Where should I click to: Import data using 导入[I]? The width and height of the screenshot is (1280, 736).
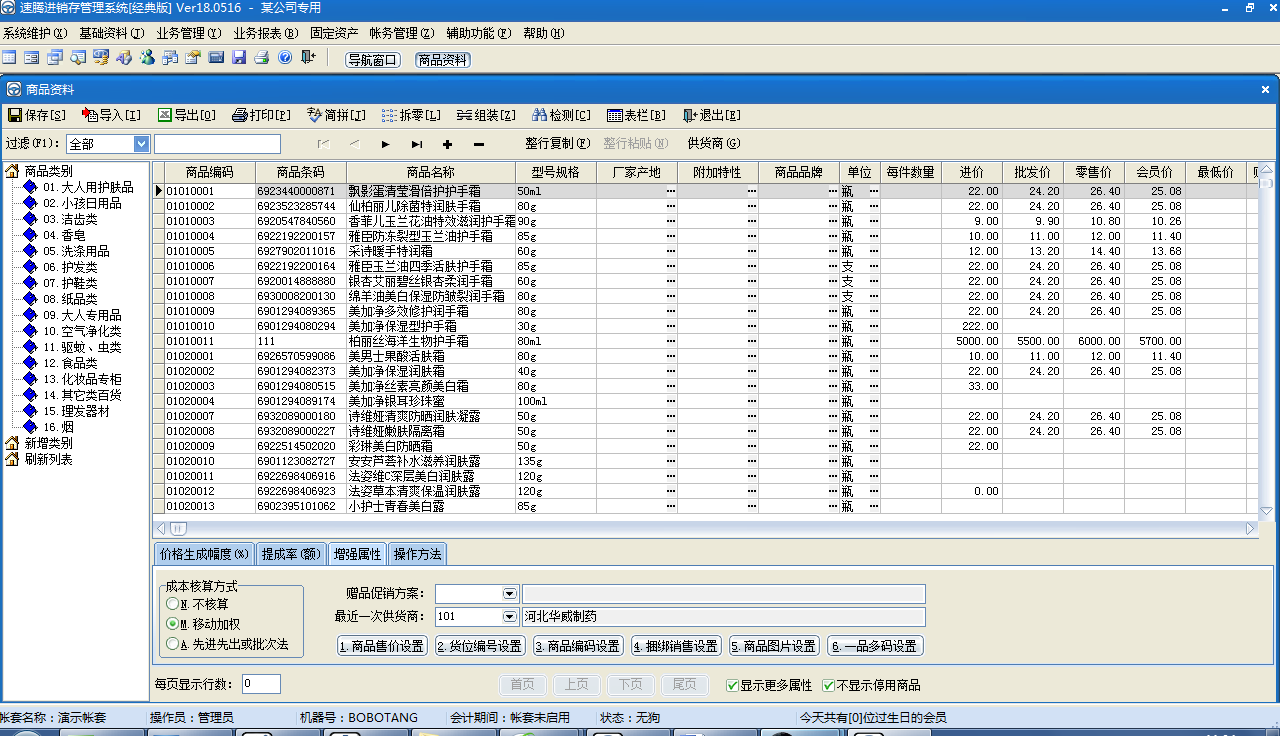[x=112, y=115]
